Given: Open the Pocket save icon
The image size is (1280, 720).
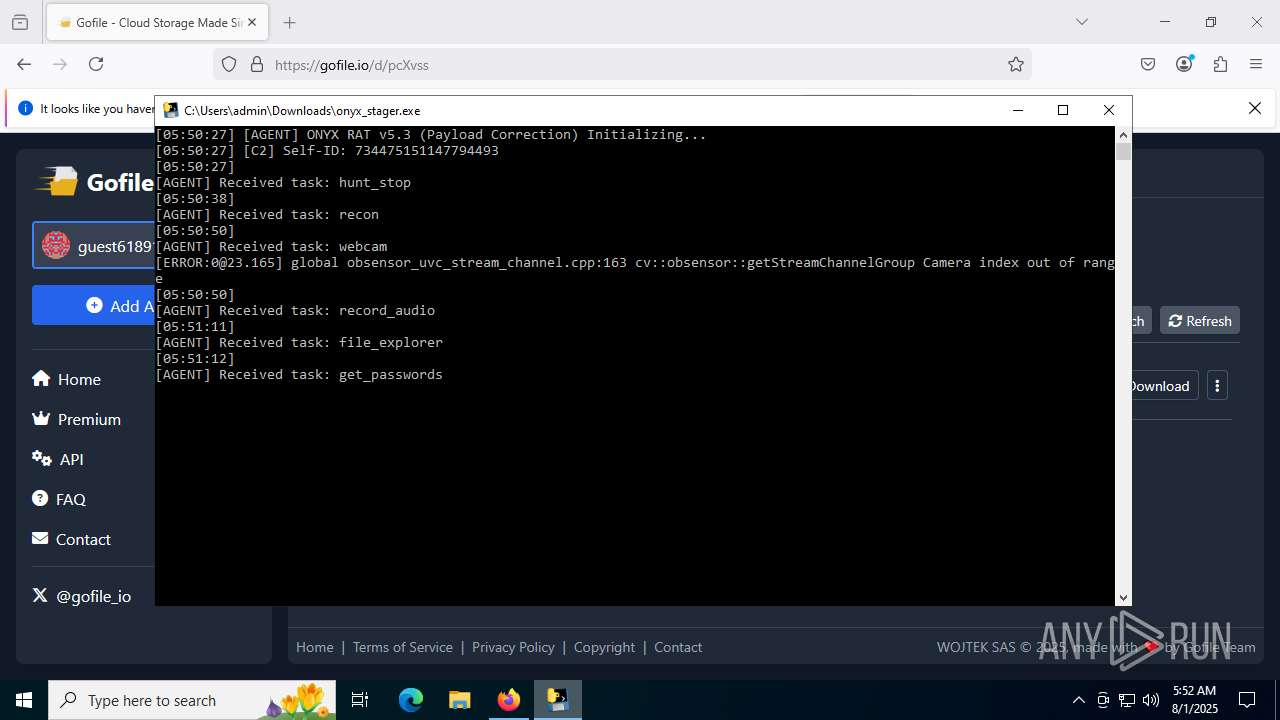Looking at the screenshot, I should pos(1148,64).
